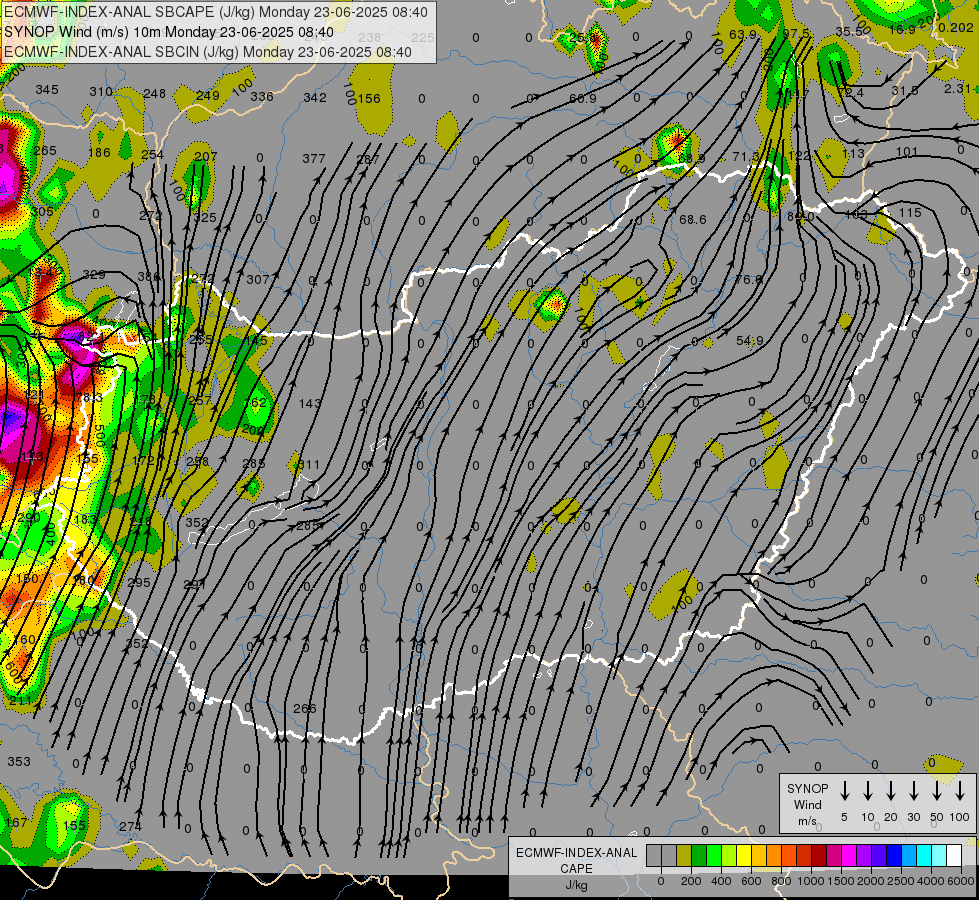Click the SBCAPE title line in header
Screen dimensions: 979x900
pos(216,12)
